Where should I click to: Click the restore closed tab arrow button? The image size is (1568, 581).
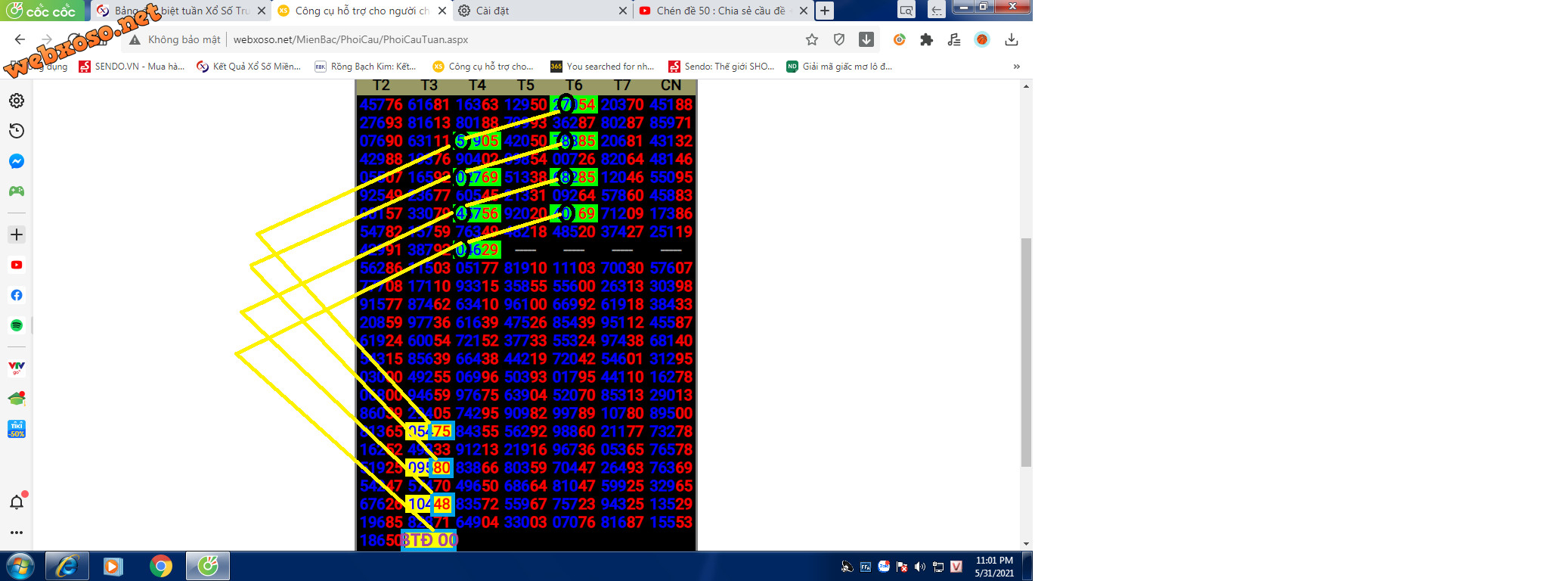[937, 11]
